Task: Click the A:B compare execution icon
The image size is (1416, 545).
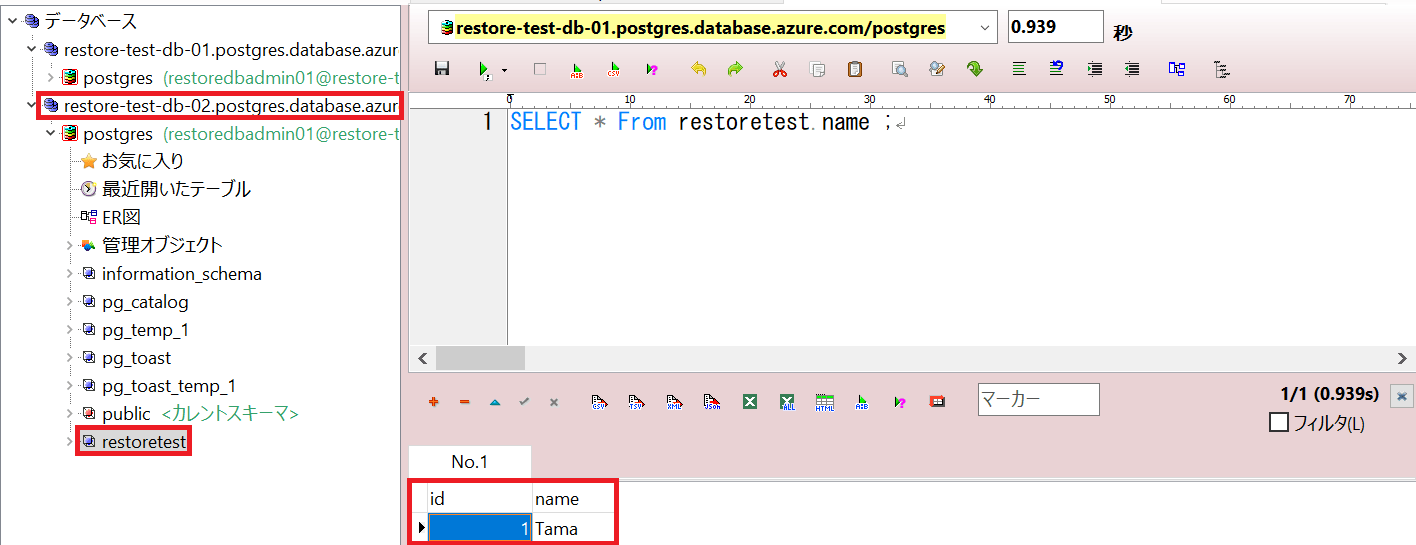Action: click(577, 69)
